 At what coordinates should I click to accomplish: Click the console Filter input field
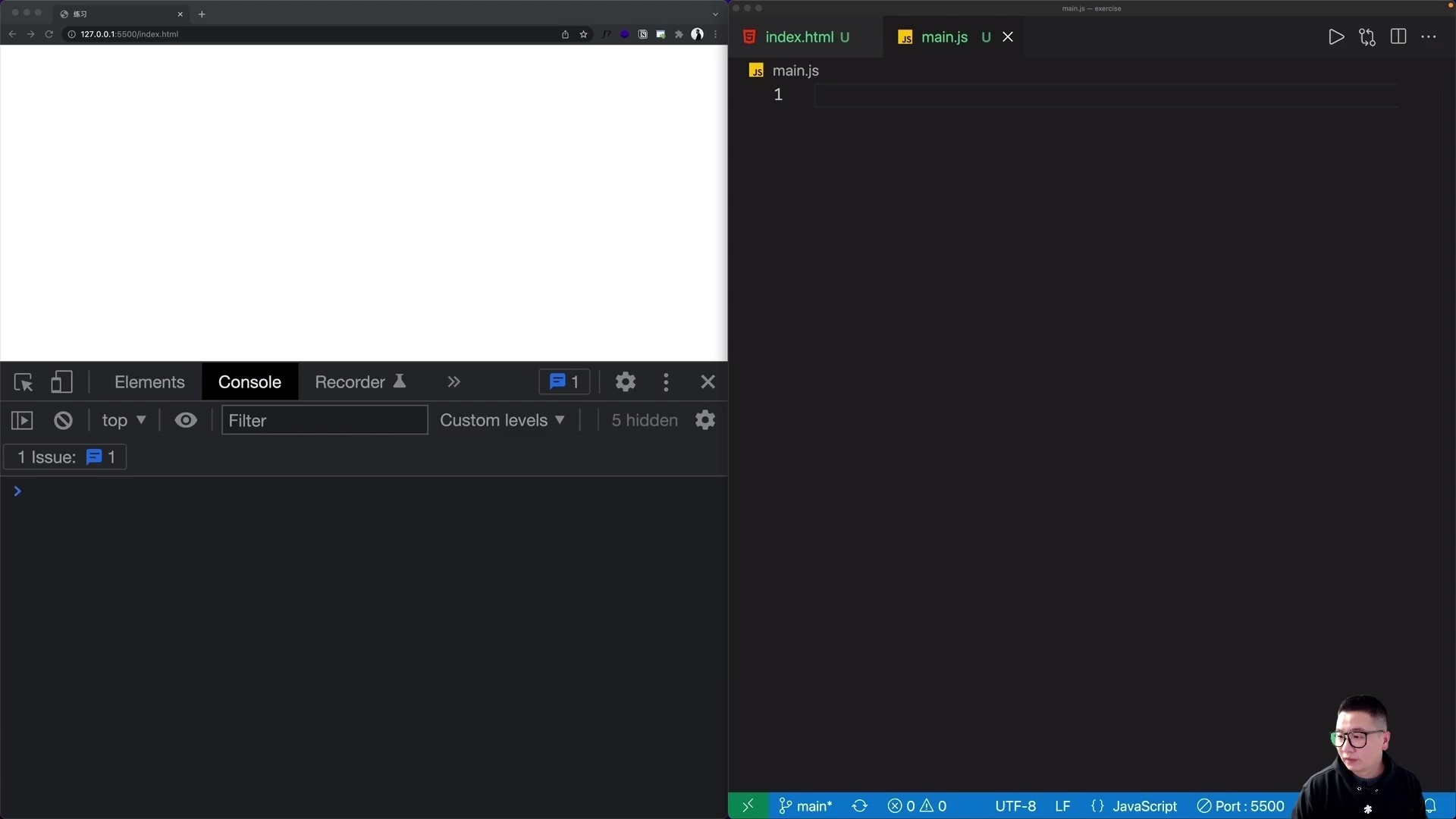(325, 420)
